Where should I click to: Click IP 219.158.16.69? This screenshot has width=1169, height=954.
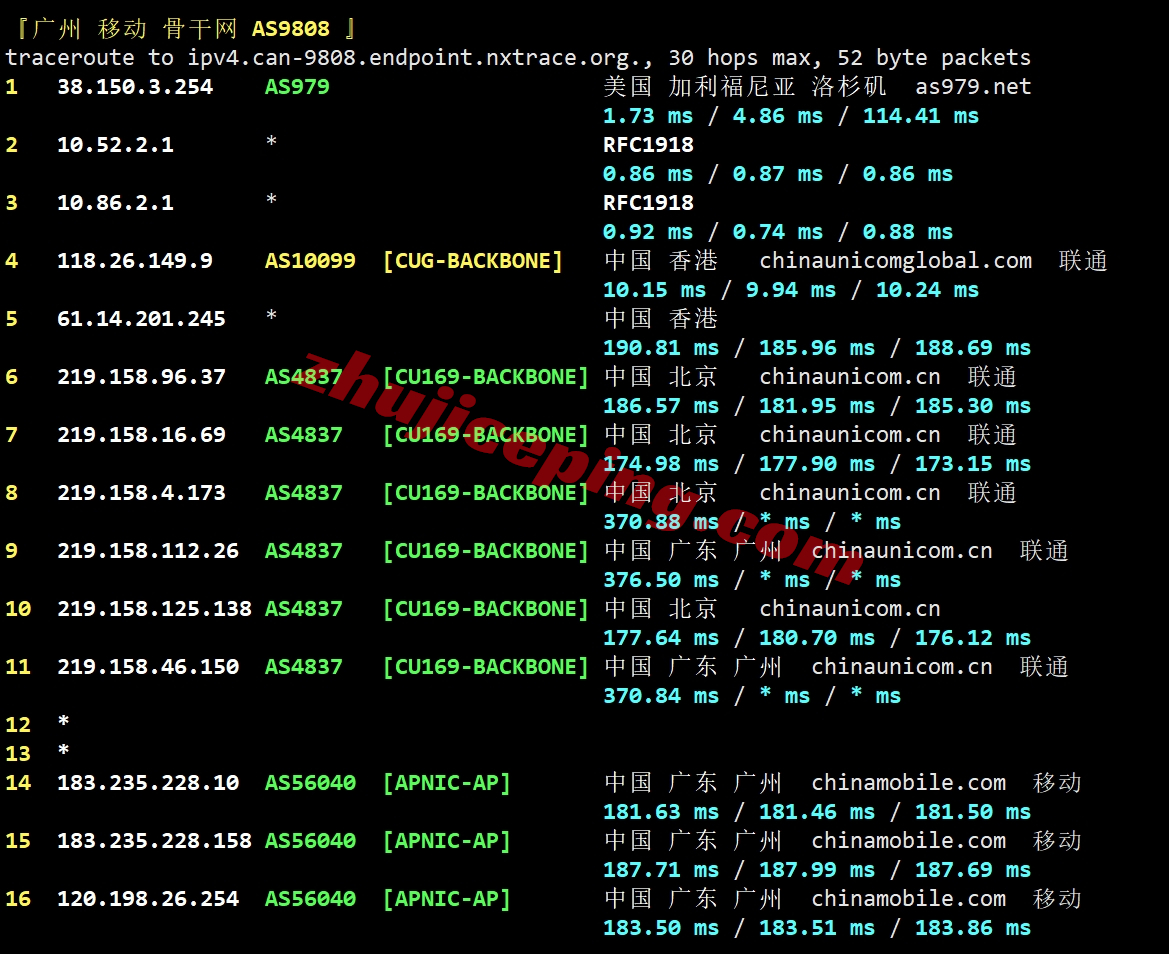coord(142,436)
